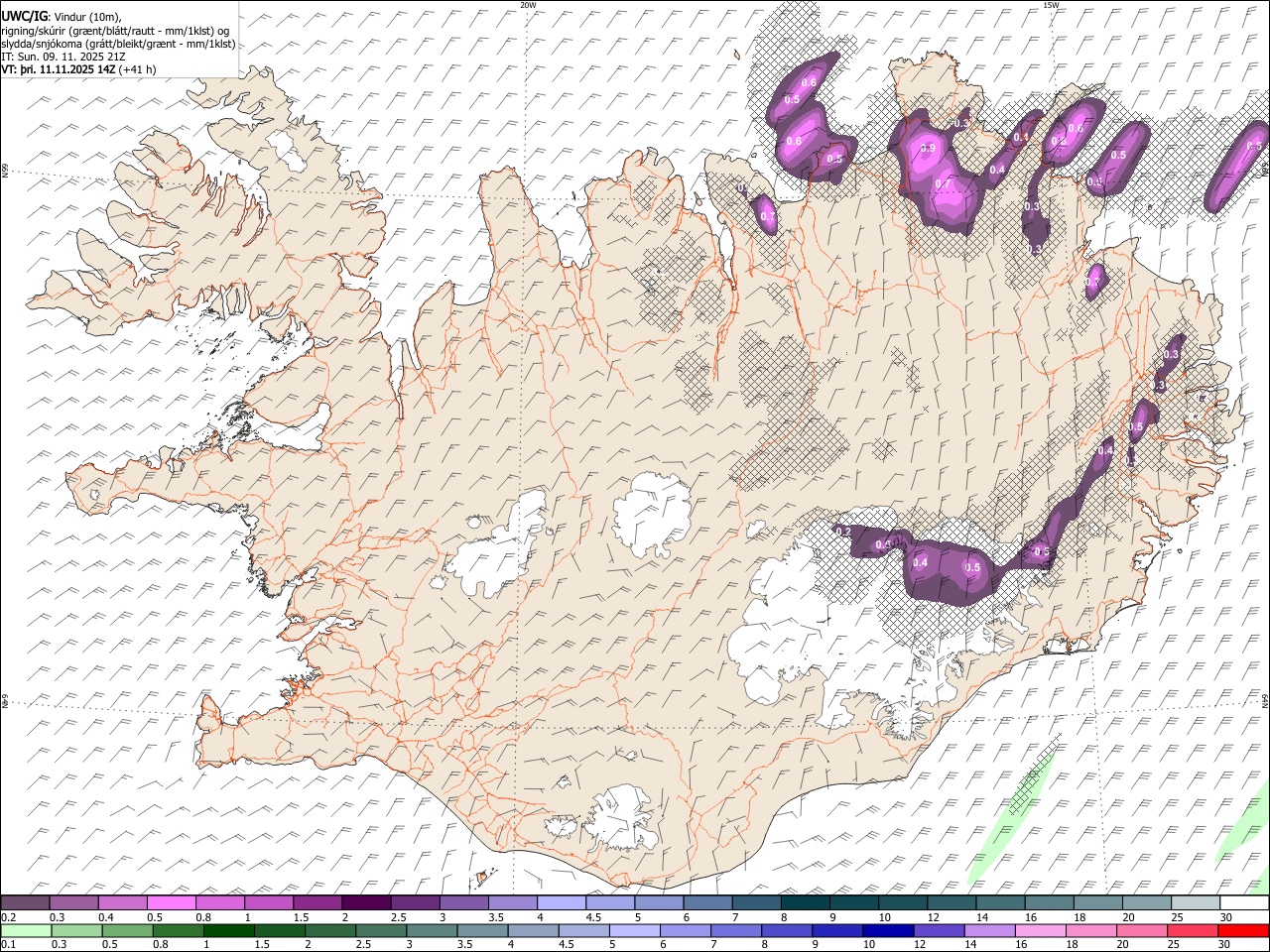
Task: Pick the bright red rain swatch above 30
Action: point(1243,930)
